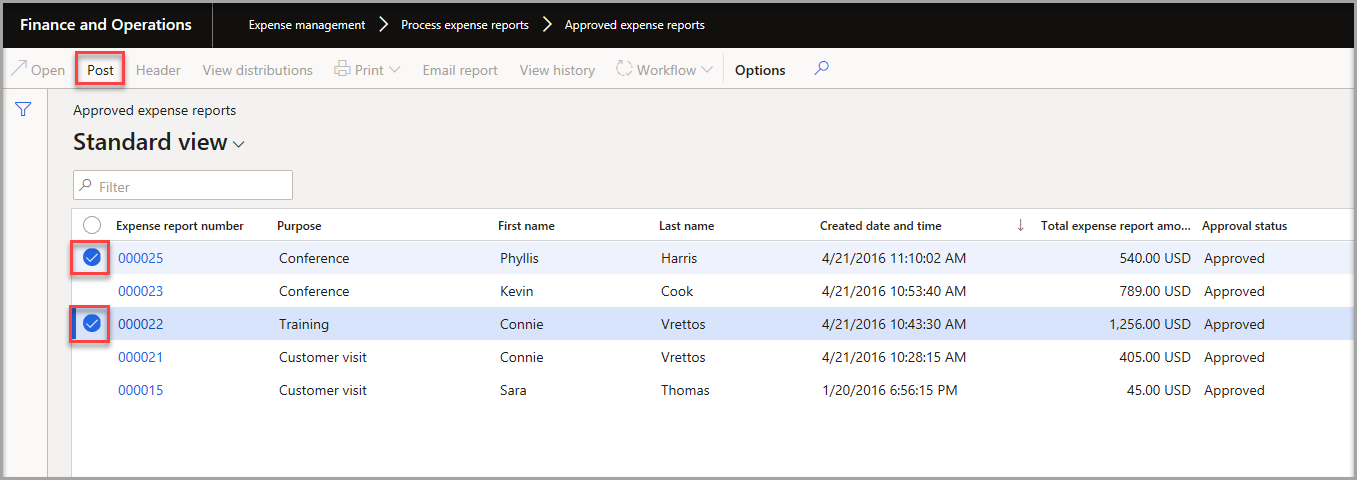Open expense report 000025

pos(140,258)
